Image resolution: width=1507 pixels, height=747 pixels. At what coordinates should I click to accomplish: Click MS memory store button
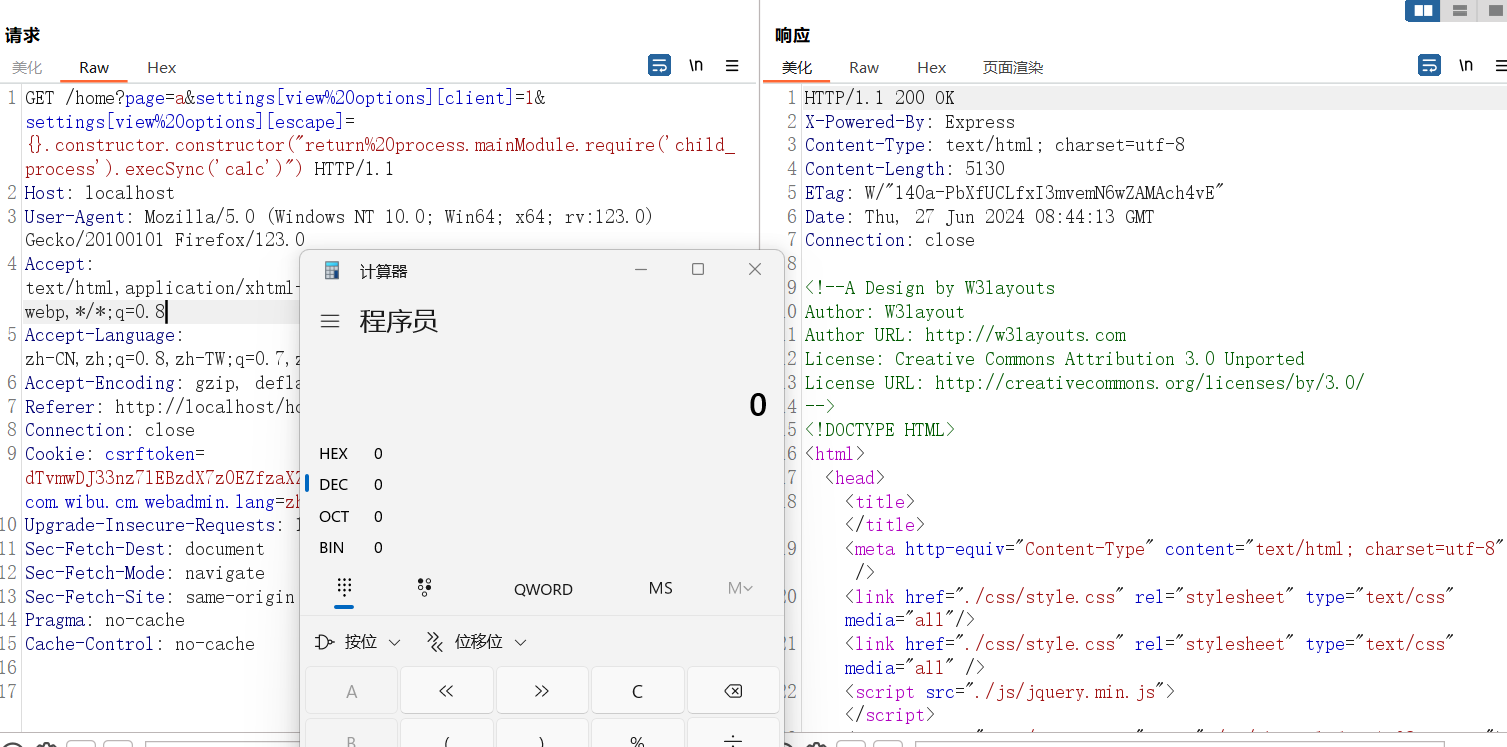[x=660, y=588]
